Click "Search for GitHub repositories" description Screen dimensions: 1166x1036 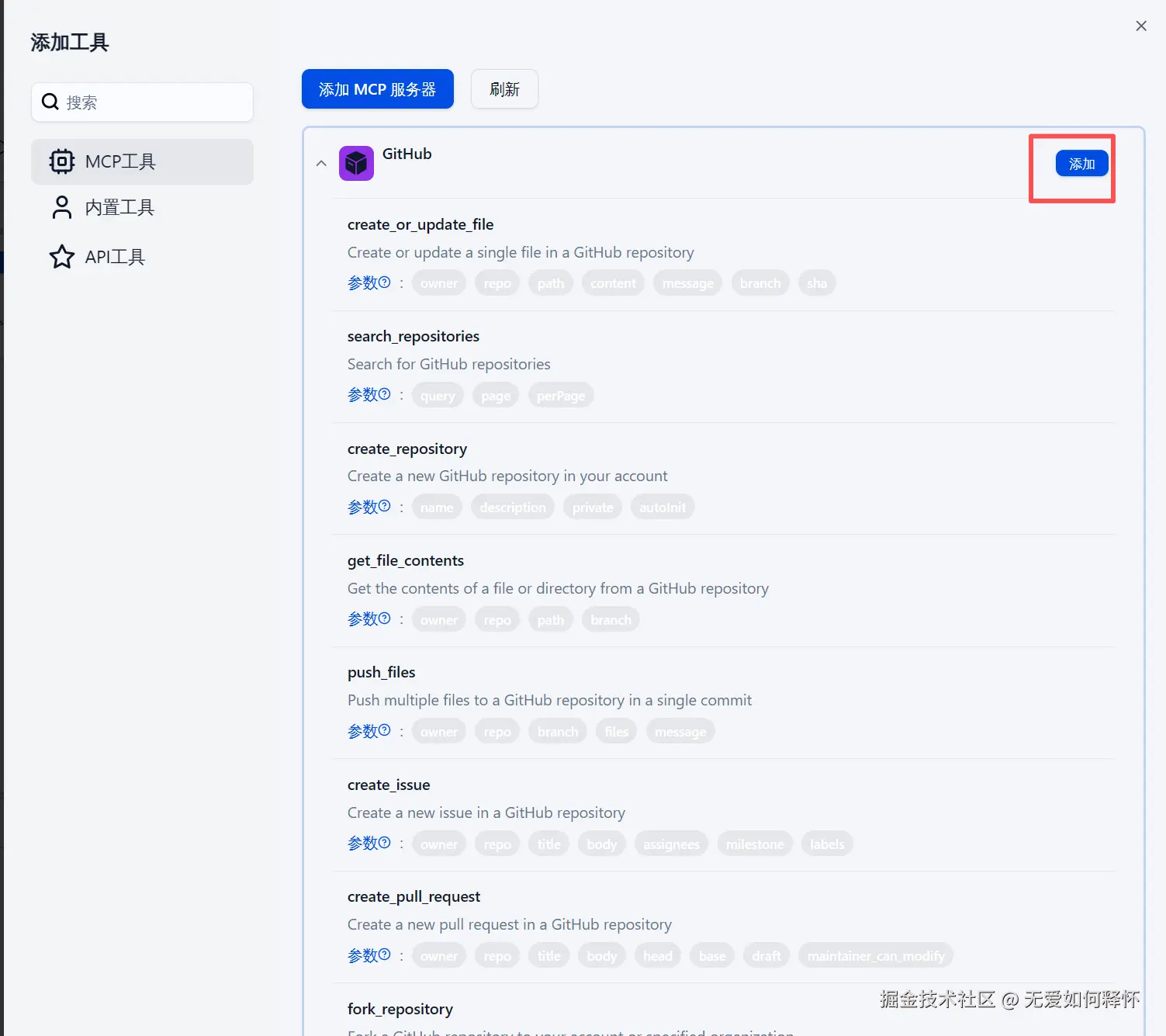click(x=449, y=364)
